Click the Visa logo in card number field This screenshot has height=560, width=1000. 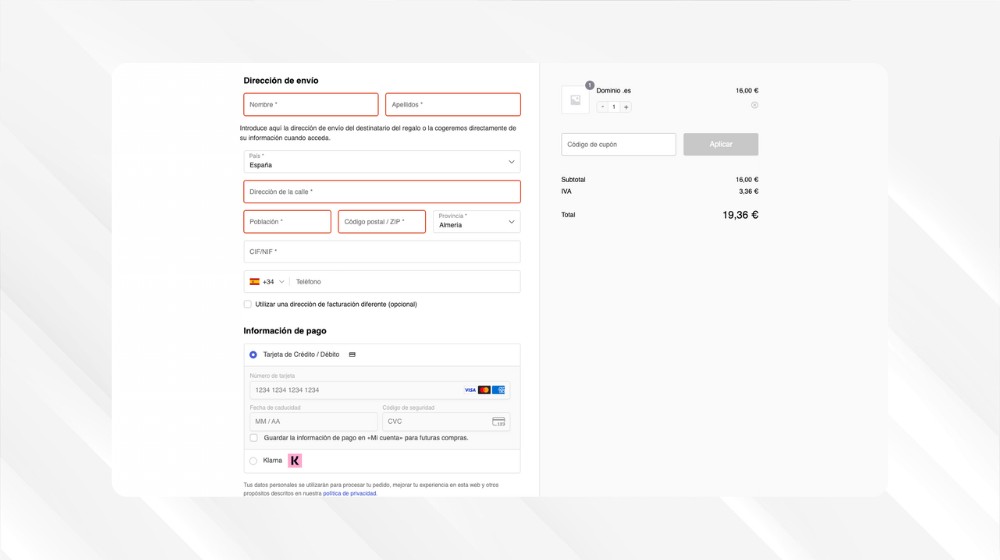(x=470, y=390)
